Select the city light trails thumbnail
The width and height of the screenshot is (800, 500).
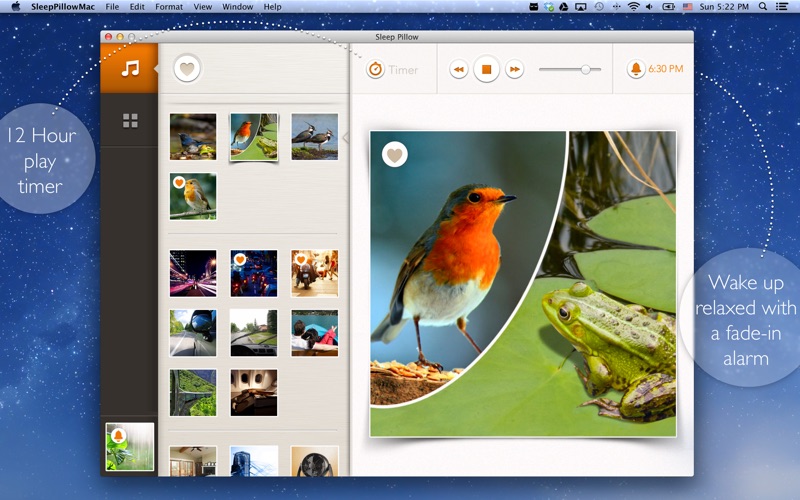(x=193, y=273)
